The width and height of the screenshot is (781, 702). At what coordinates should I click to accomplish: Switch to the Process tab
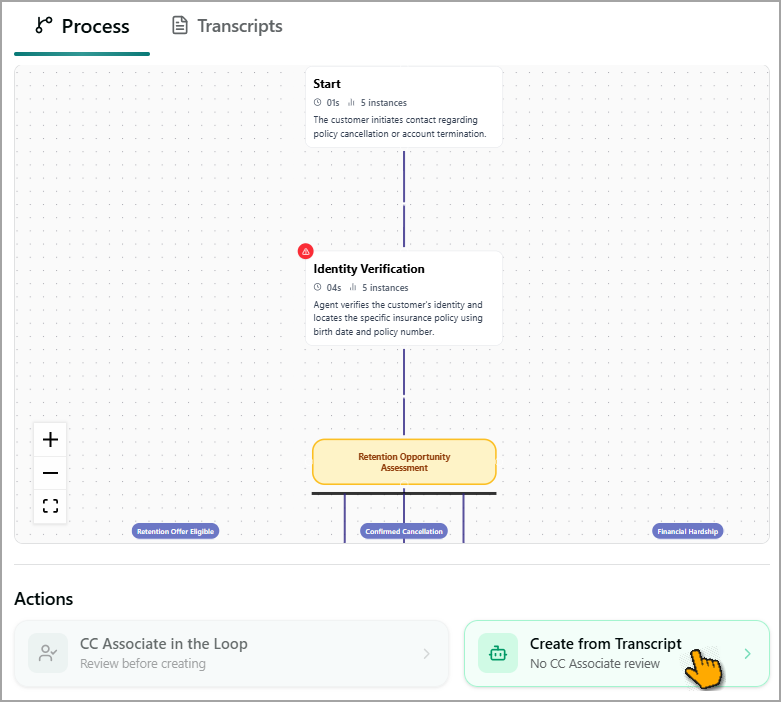(x=82, y=26)
